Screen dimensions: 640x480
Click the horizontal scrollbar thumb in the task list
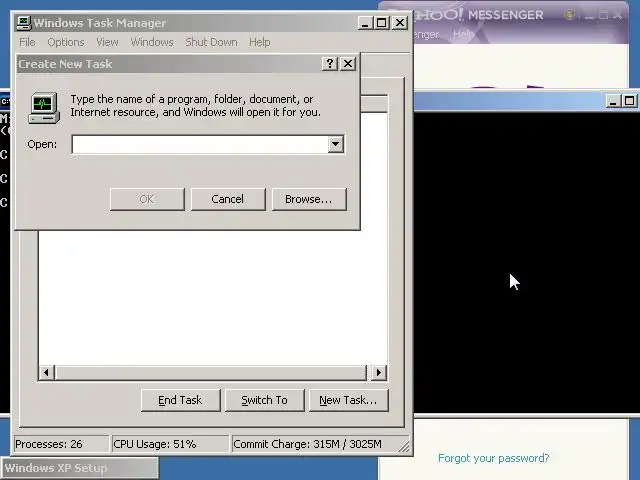click(x=211, y=372)
